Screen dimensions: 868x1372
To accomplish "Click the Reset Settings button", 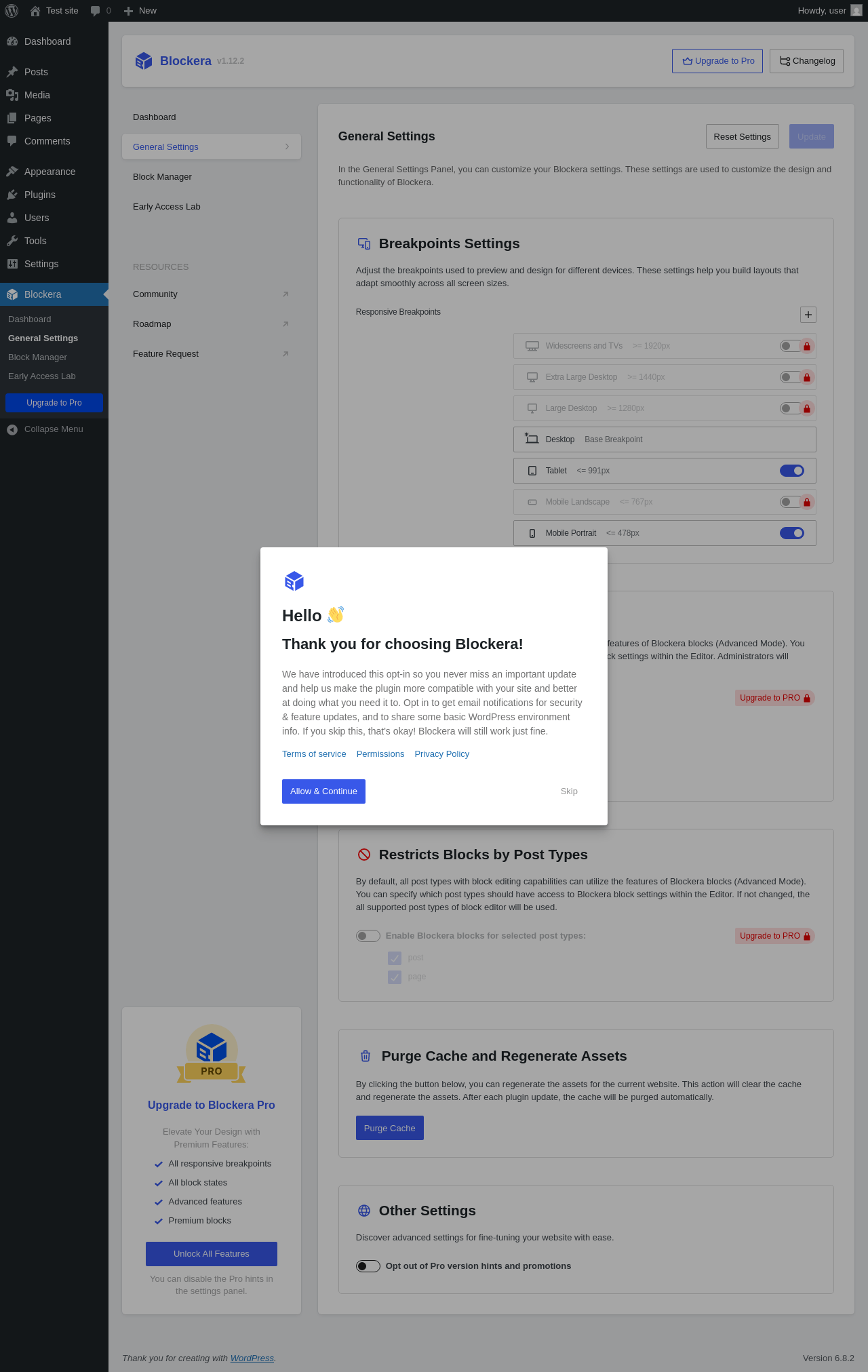I will point(743,136).
